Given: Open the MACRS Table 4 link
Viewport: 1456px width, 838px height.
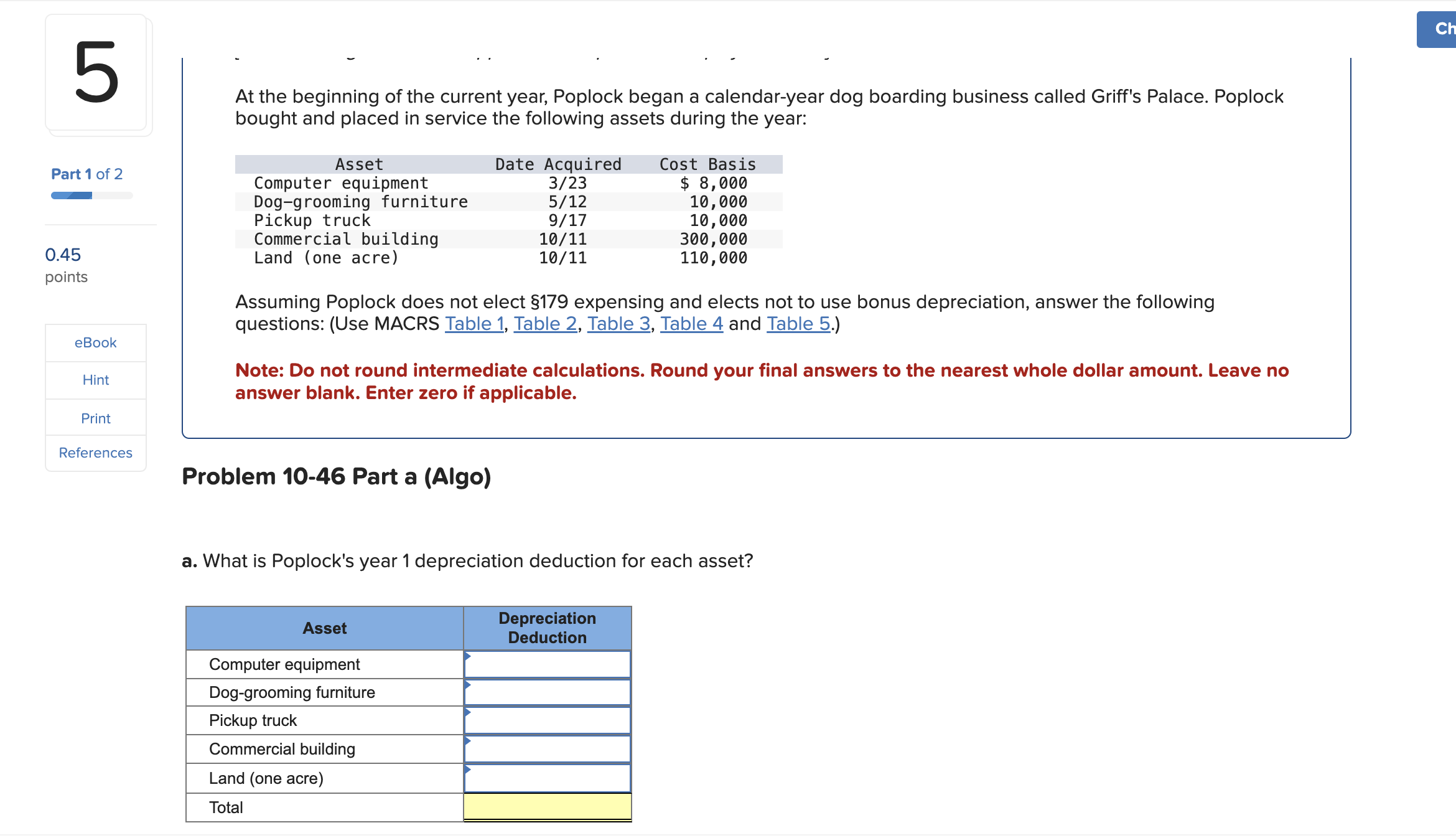Looking at the screenshot, I should pyautogui.click(x=691, y=324).
